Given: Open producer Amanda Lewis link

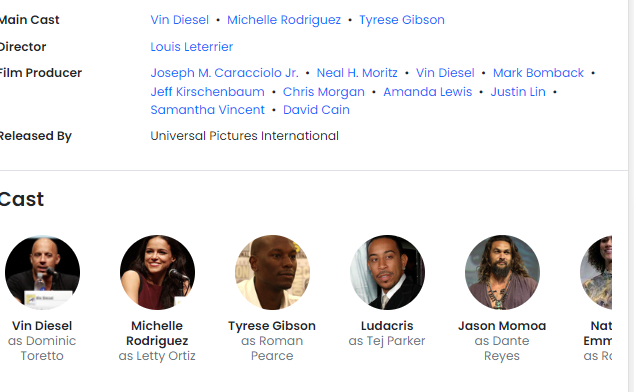Looking at the screenshot, I should pyautogui.click(x=428, y=92).
